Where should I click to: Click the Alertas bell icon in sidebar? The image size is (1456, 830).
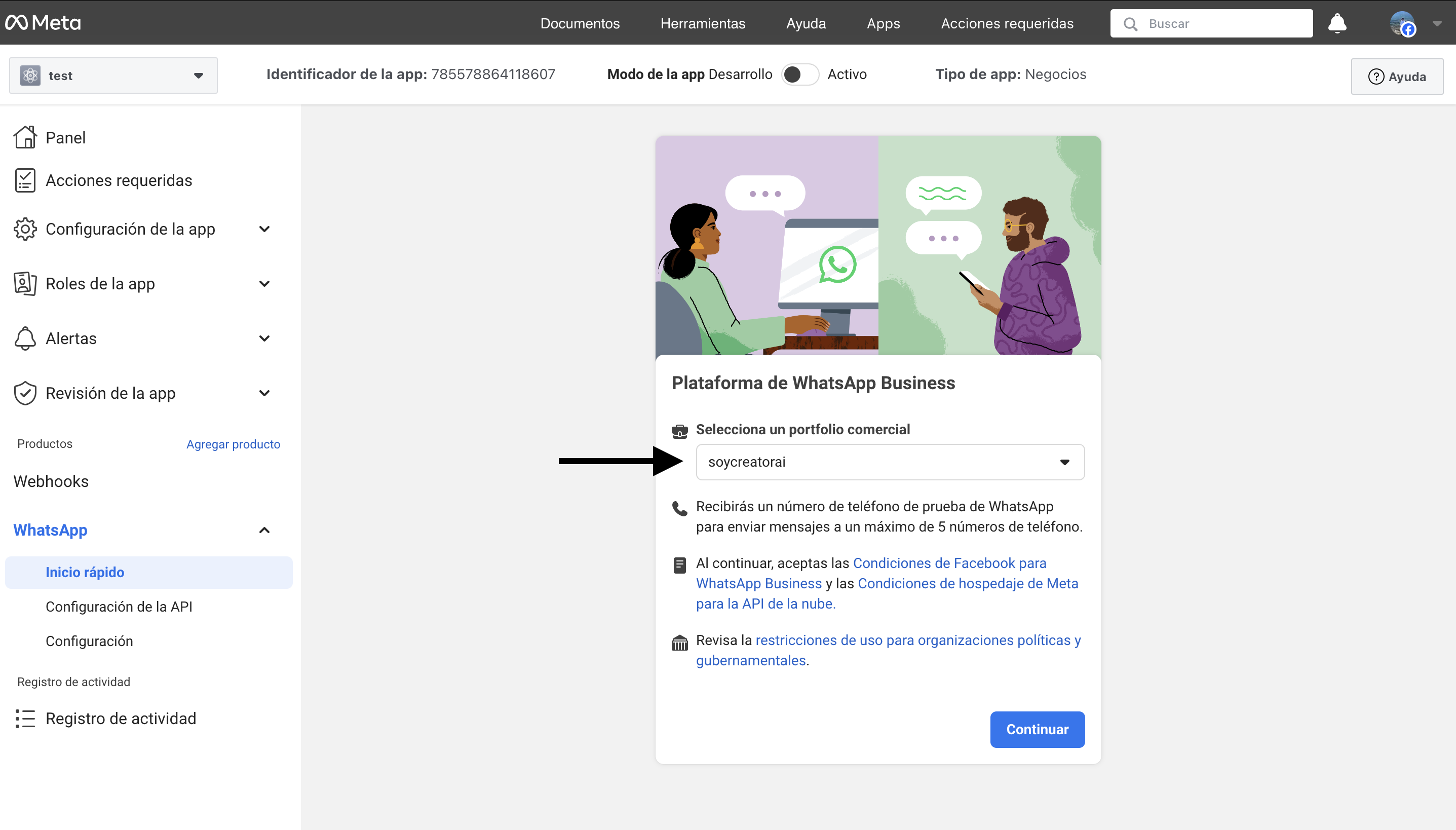pos(25,338)
